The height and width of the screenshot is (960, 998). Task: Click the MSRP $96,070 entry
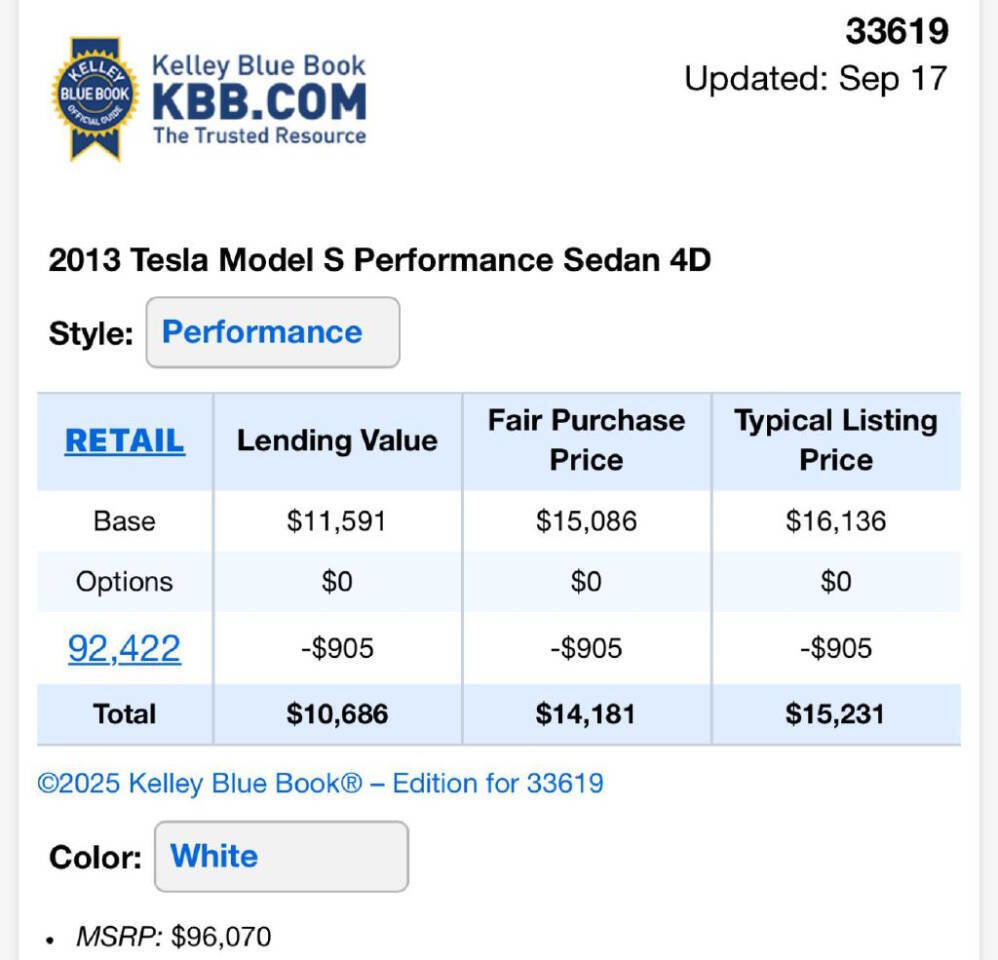point(173,937)
